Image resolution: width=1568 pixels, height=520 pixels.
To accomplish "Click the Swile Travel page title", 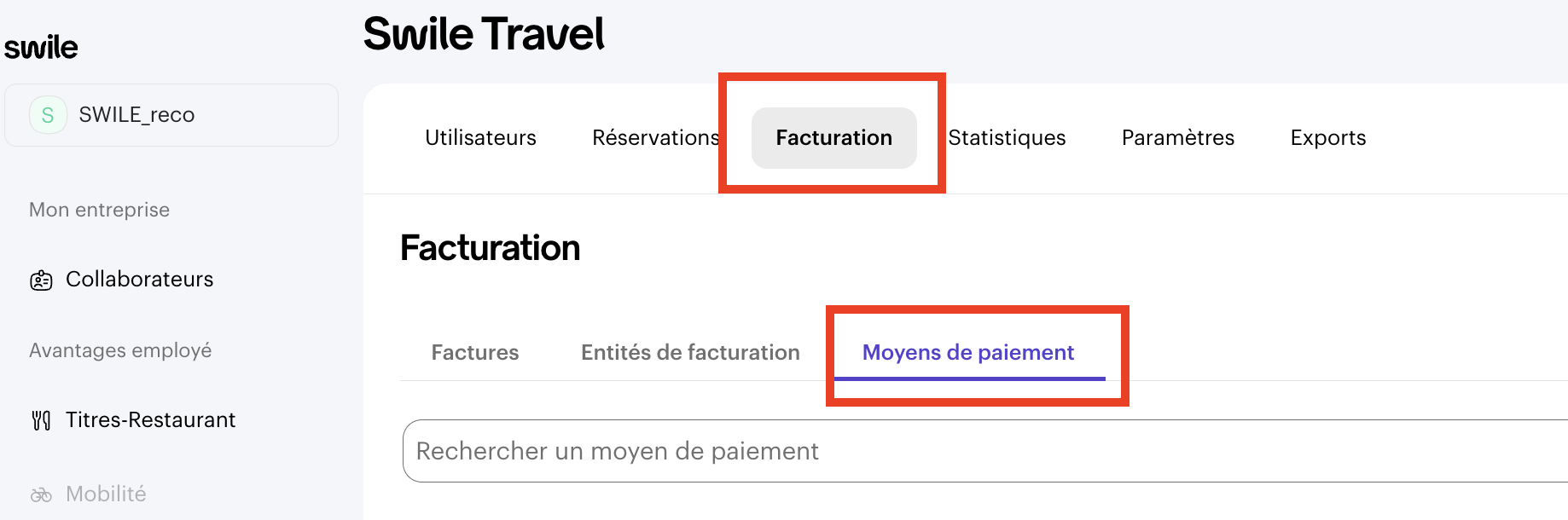I will (x=484, y=35).
